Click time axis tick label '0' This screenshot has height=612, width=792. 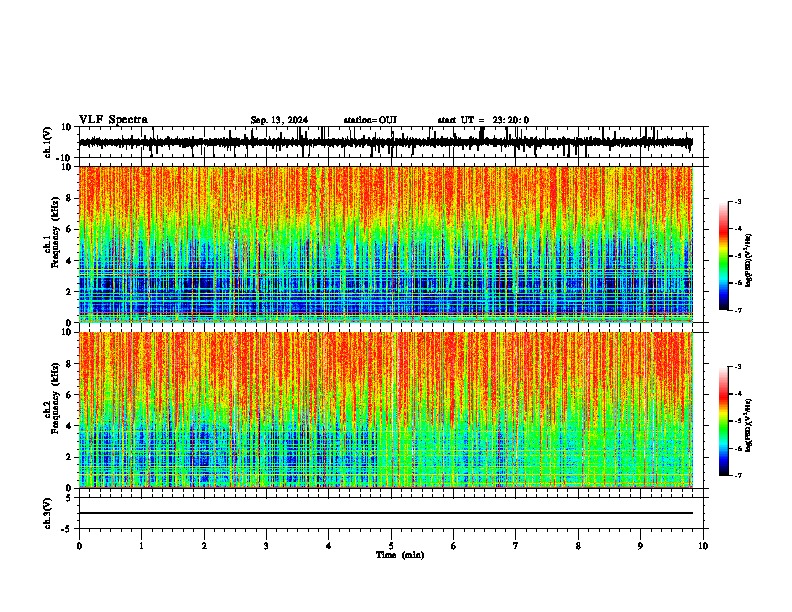pyautogui.click(x=79, y=546)
